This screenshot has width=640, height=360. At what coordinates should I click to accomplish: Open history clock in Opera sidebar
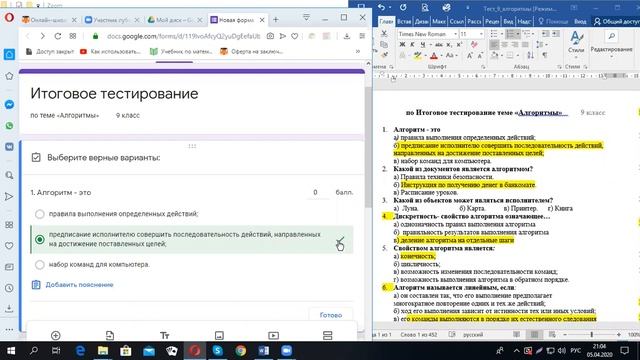[9, 288]
